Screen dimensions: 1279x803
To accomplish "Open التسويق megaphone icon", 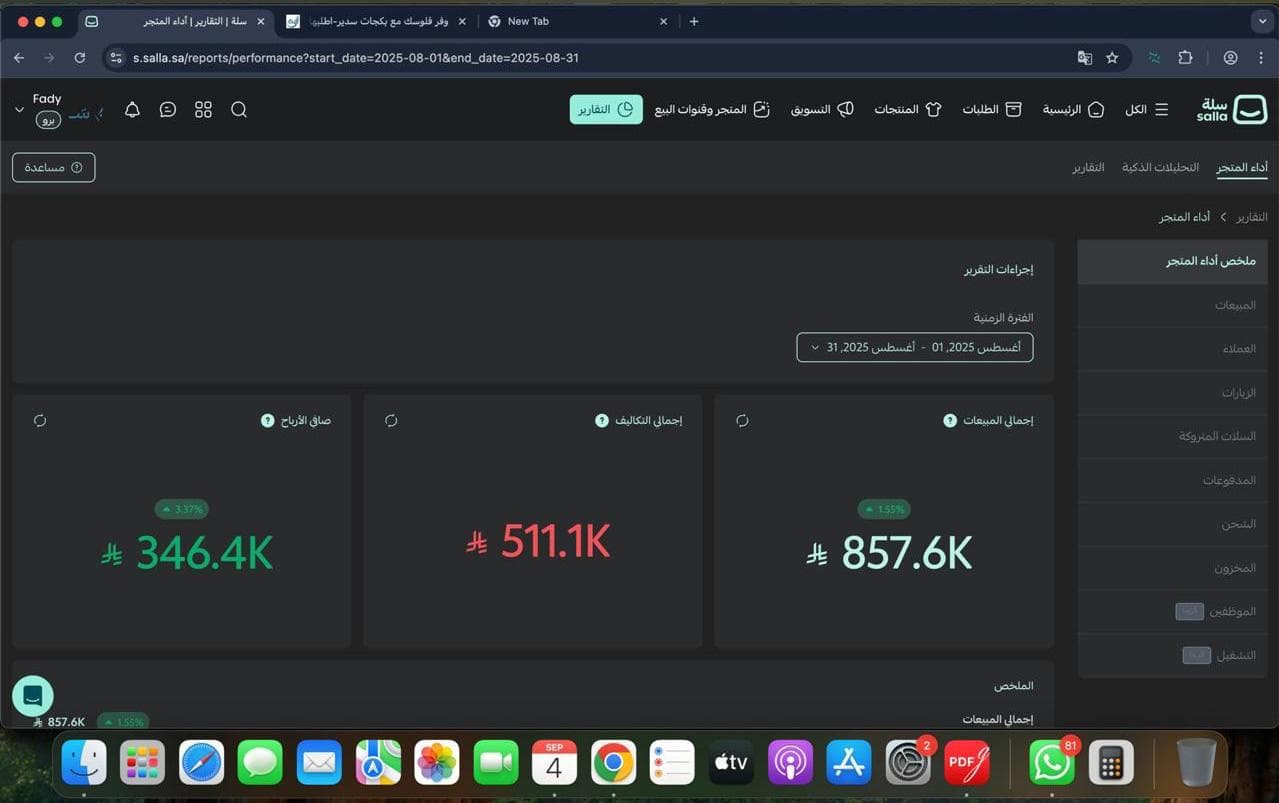I will (846, 109).
